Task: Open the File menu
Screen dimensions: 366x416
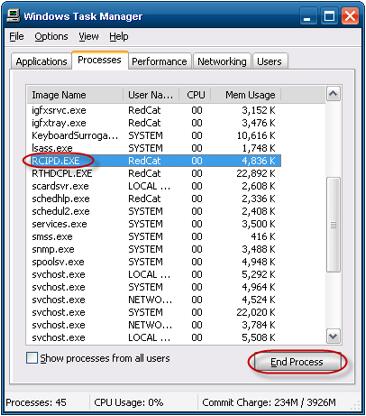Action: click(17, 36)
